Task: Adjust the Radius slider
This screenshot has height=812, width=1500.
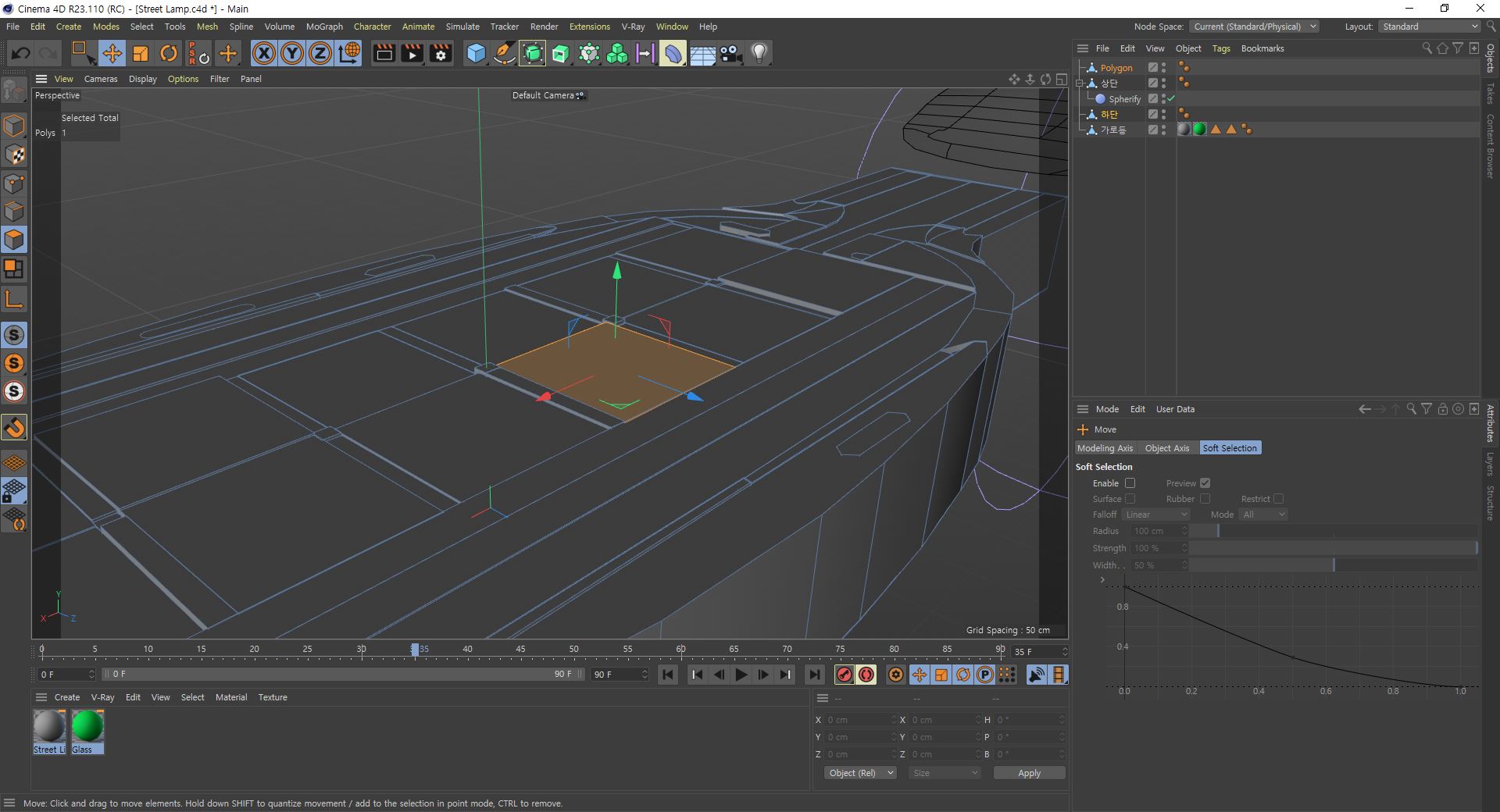Action: pos(1334,531)
